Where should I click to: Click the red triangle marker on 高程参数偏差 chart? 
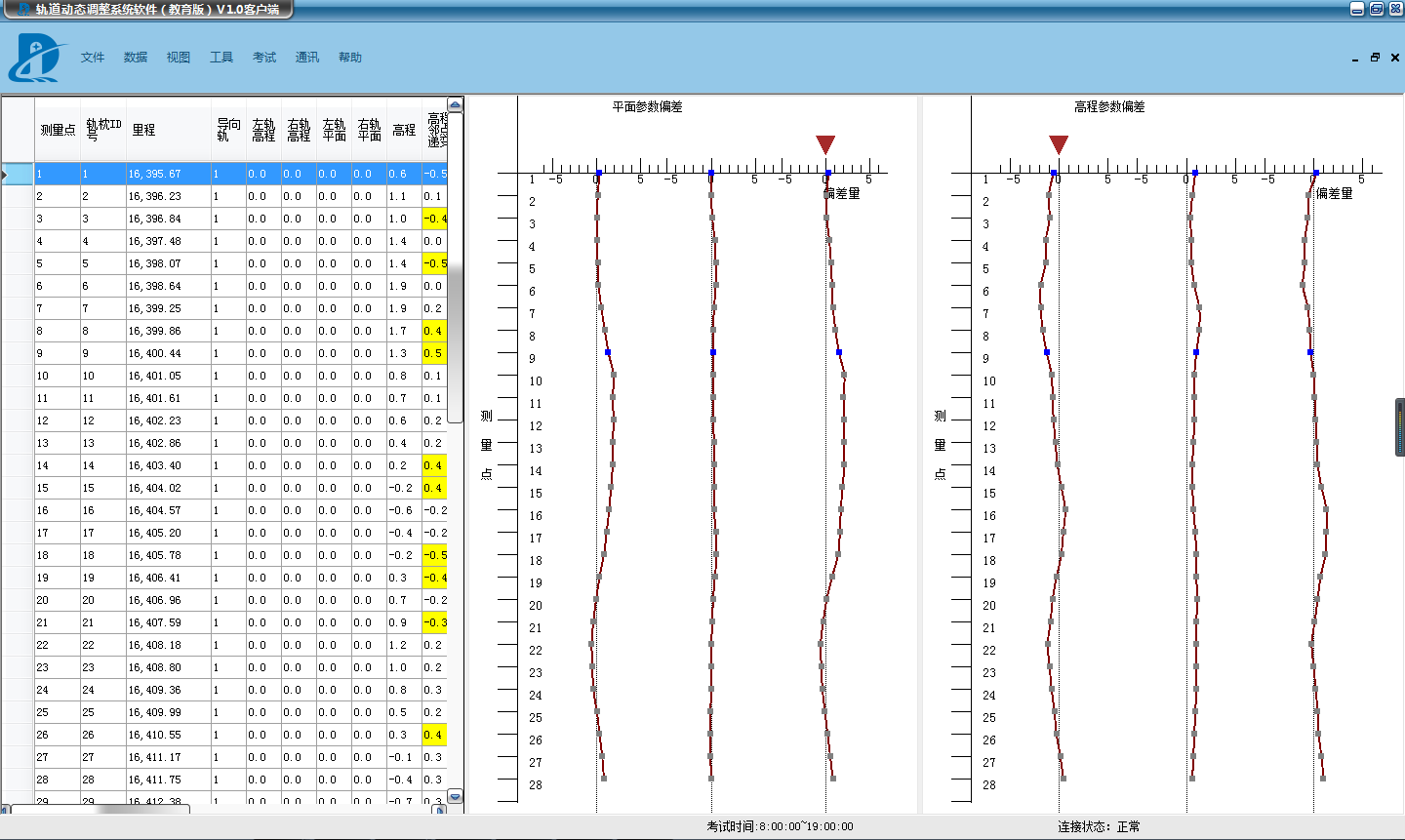coord(1059,145)
